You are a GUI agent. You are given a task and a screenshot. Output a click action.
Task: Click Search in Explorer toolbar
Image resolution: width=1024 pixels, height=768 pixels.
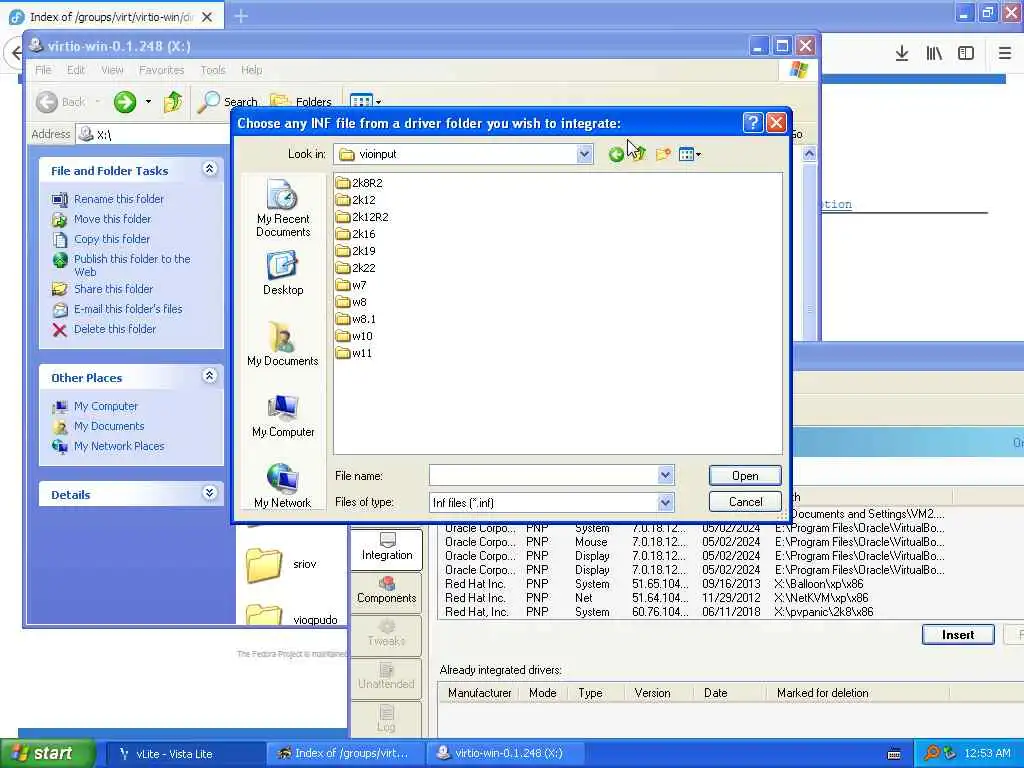(x=229, y=102)
